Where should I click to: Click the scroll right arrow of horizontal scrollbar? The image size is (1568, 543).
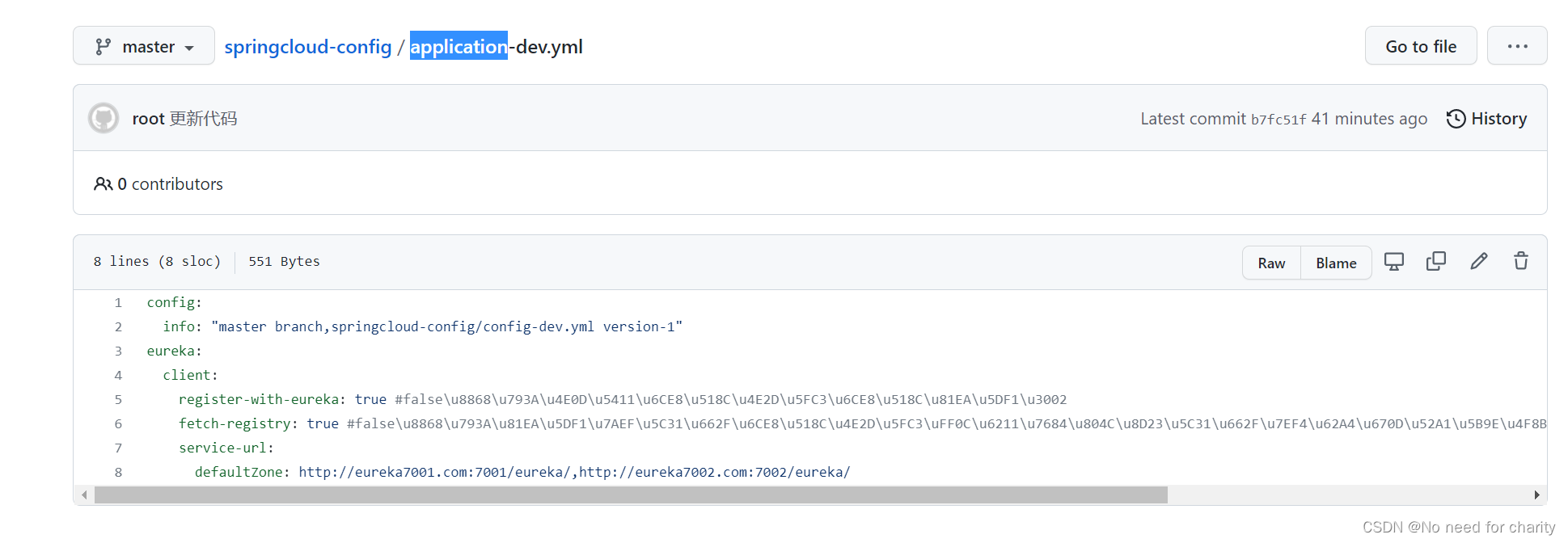tap(1536, 495)
